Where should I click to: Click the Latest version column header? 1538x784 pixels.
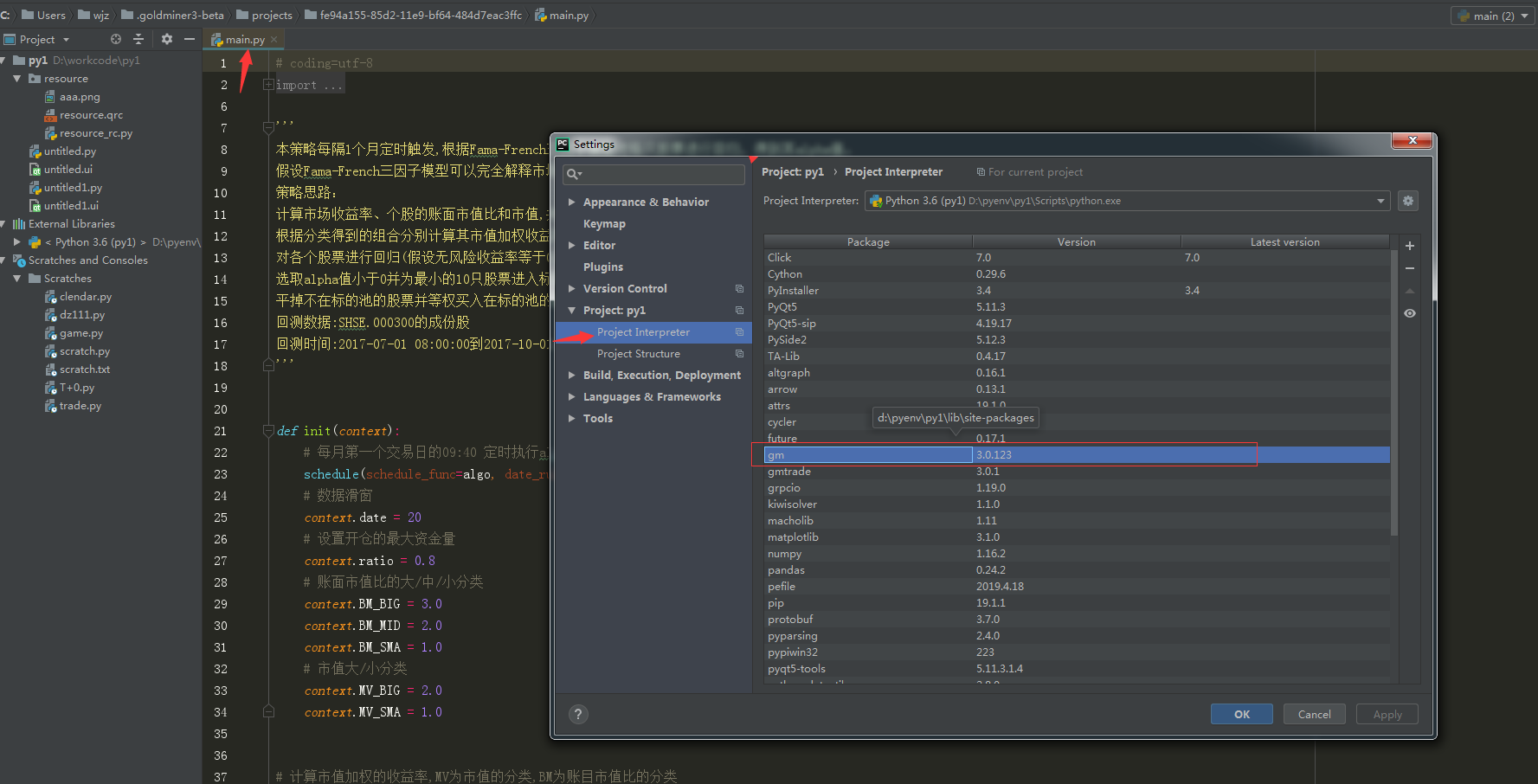(x=1284, y=241)
